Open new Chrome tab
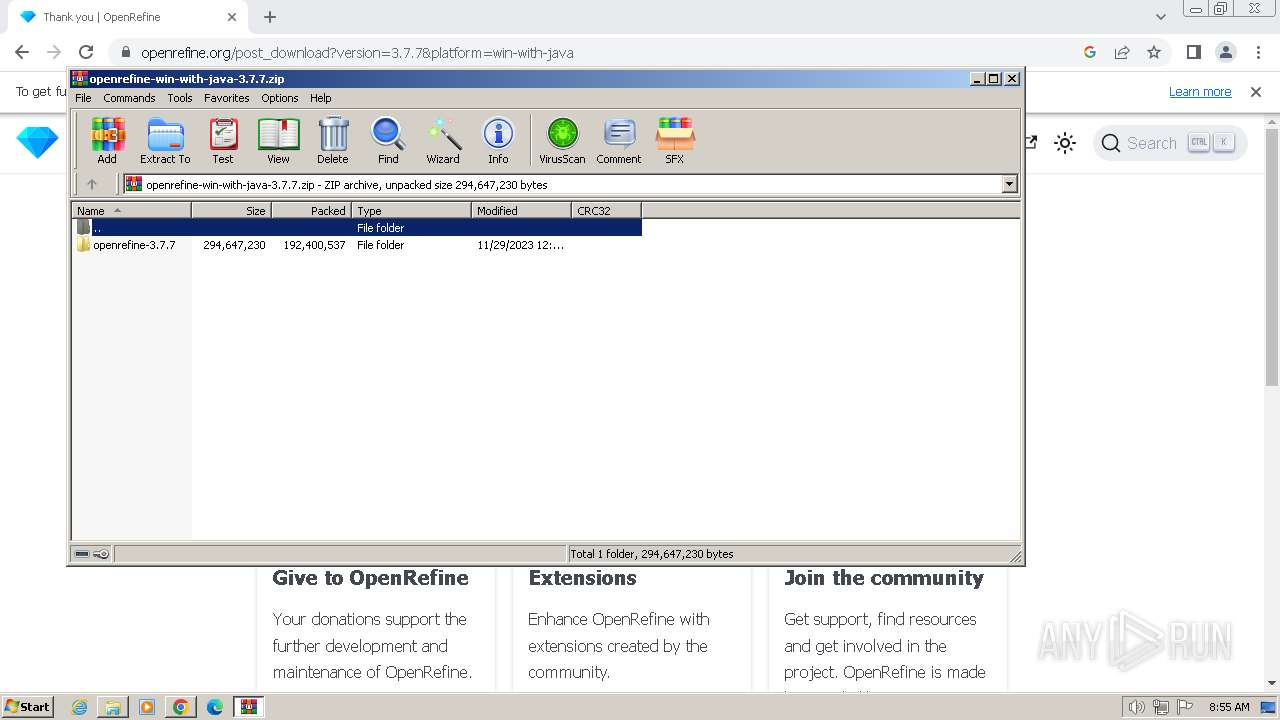Viewport: 1280px width, 720px height. coord(270,17)
